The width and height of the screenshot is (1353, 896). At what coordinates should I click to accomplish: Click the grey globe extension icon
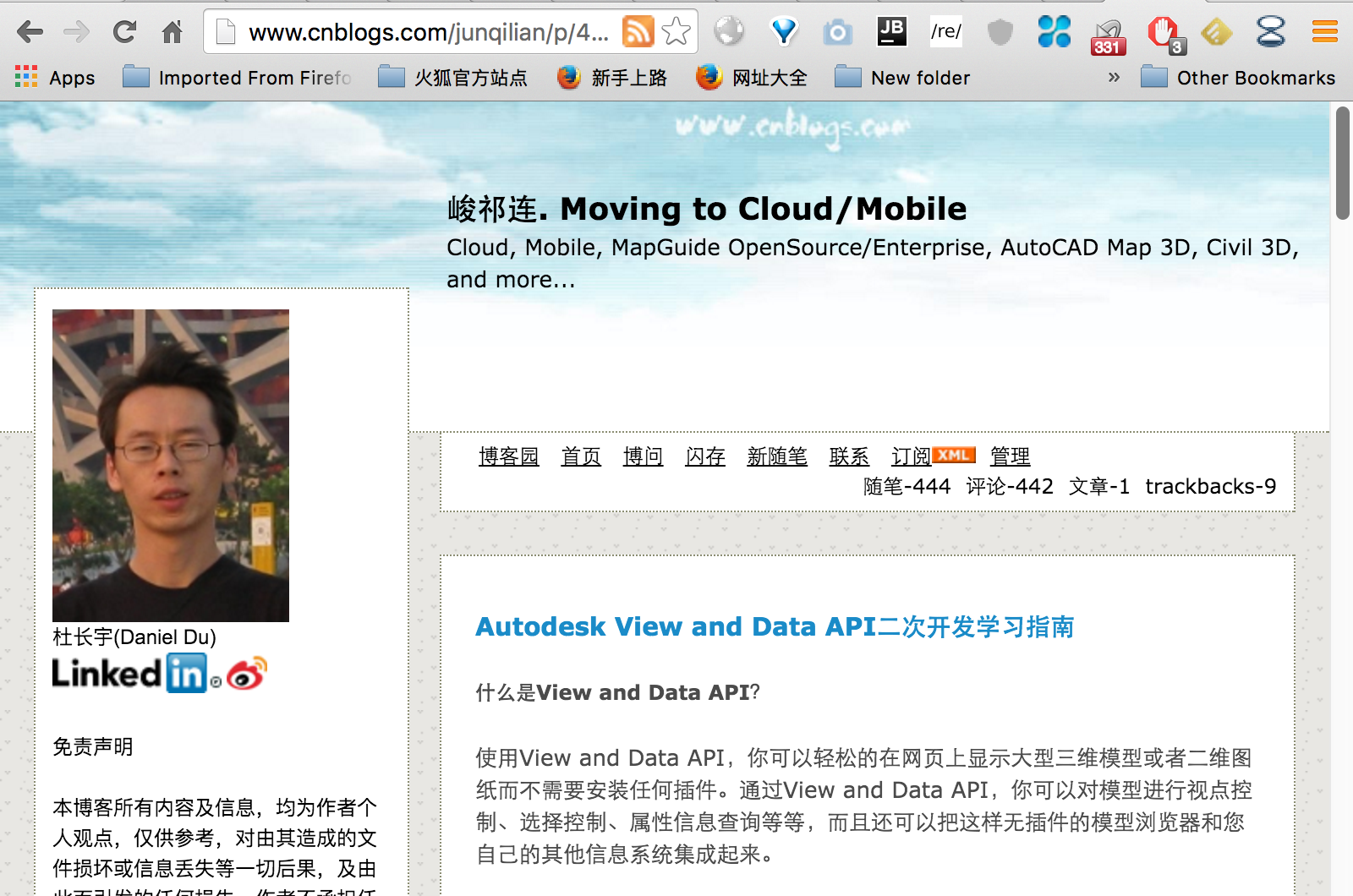[729, 31]
